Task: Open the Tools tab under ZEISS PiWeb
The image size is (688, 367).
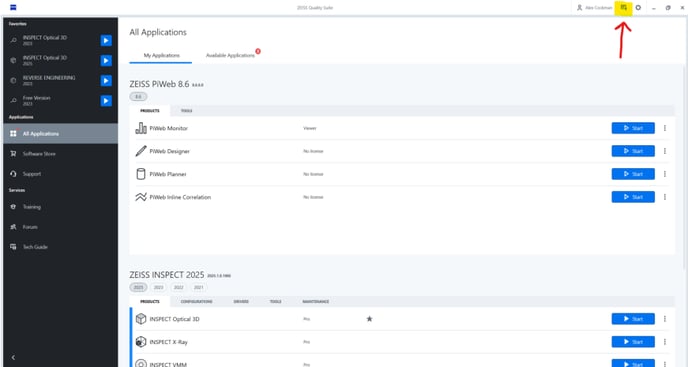Action: [186, 111]
